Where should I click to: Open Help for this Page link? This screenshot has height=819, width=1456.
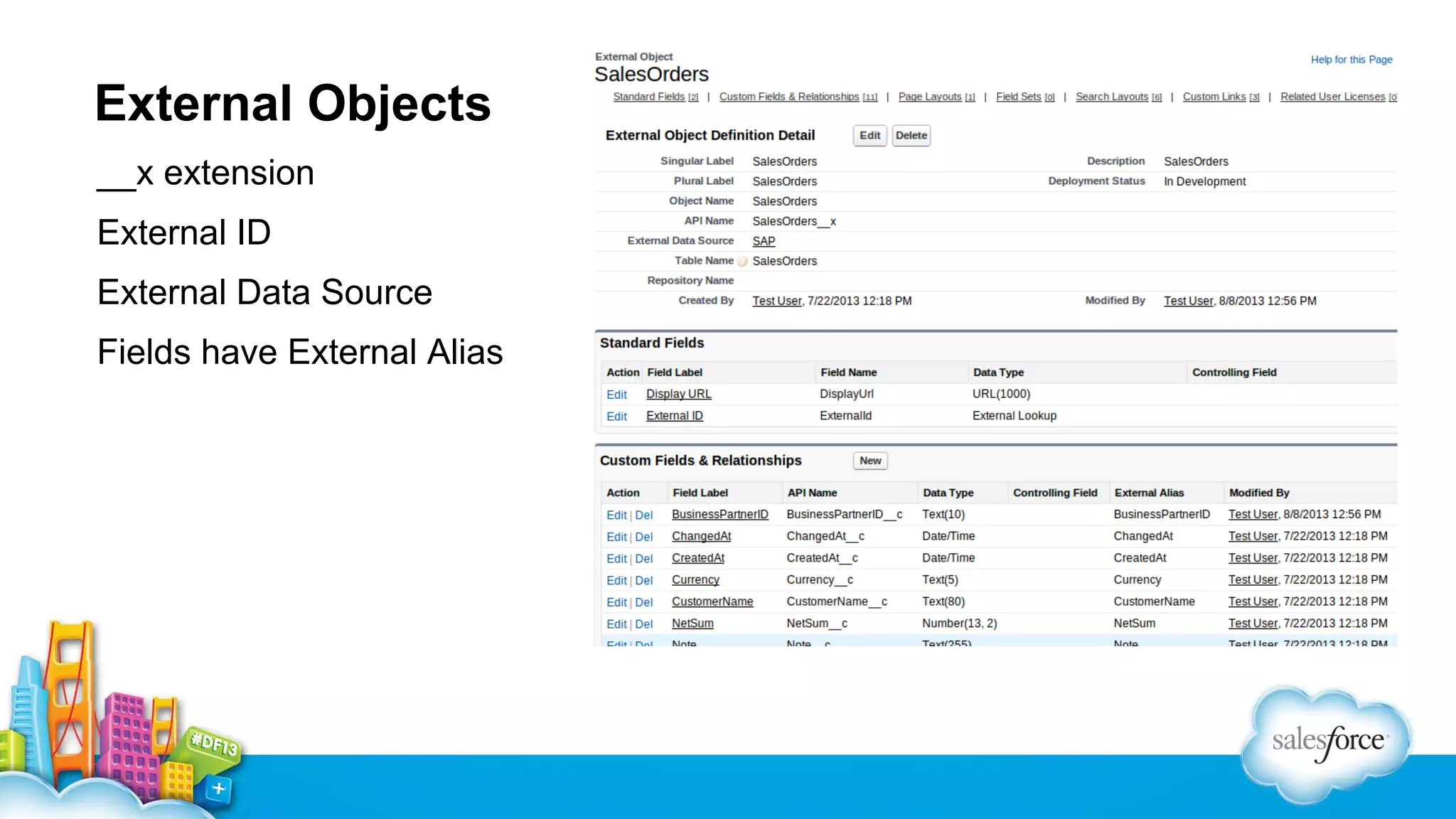1351,60
